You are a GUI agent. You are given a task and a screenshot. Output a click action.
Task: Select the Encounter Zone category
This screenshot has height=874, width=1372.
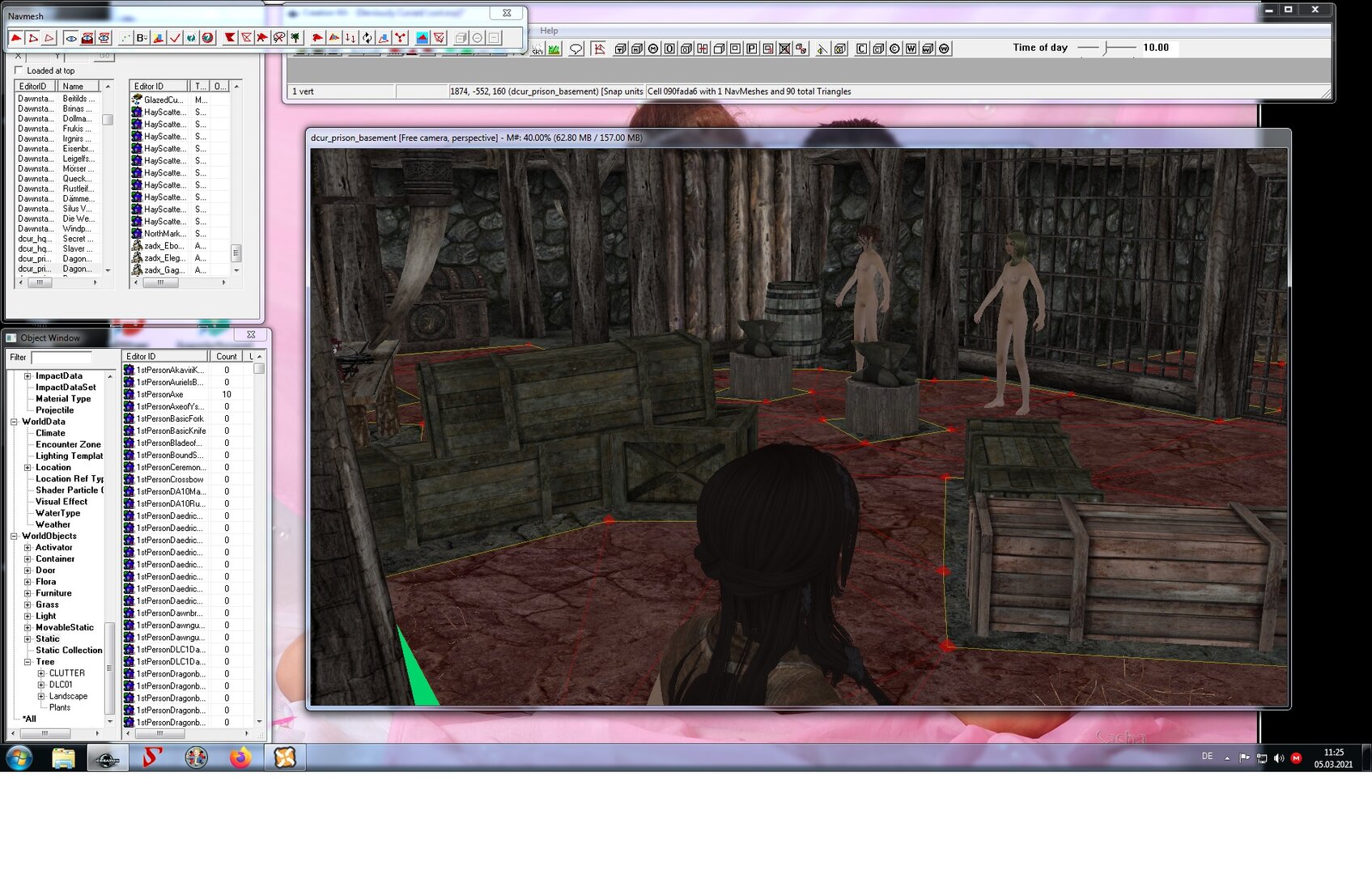point(68,444)
